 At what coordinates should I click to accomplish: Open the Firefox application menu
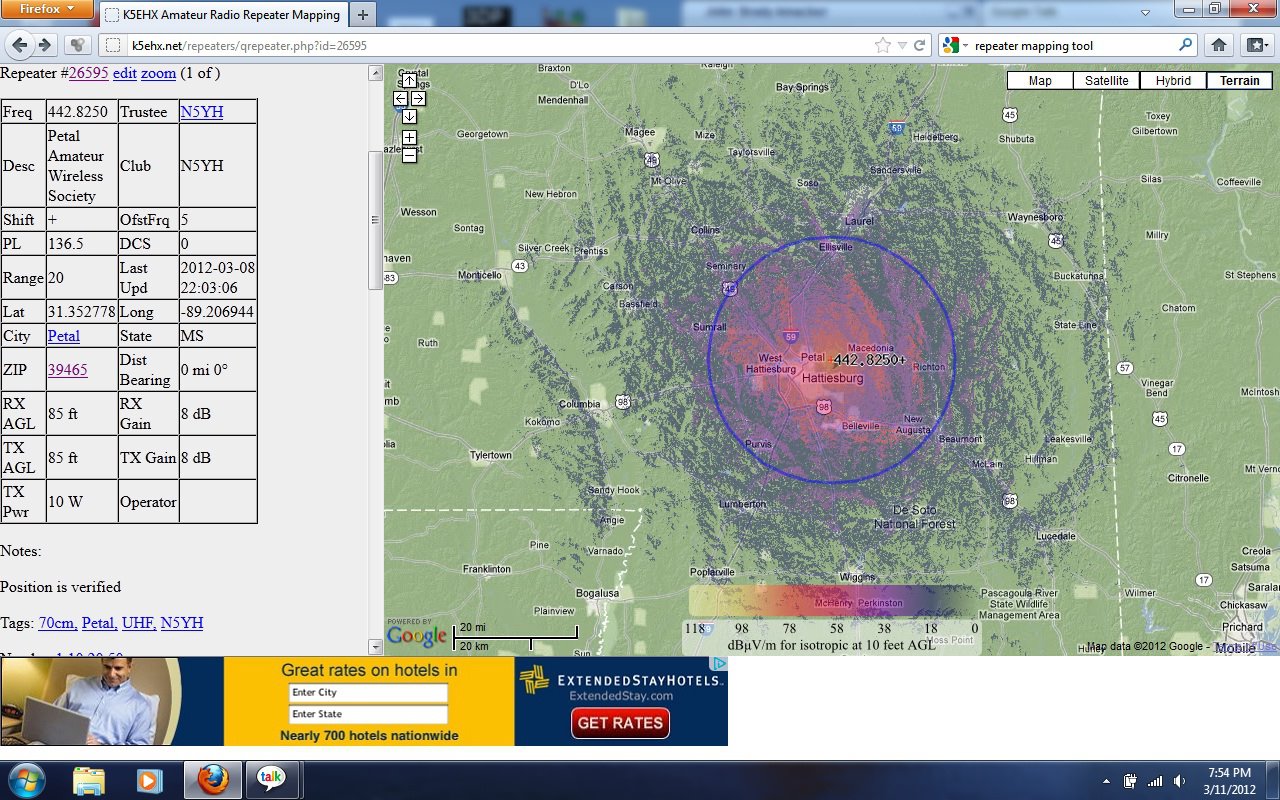click(x=48, y=10)
